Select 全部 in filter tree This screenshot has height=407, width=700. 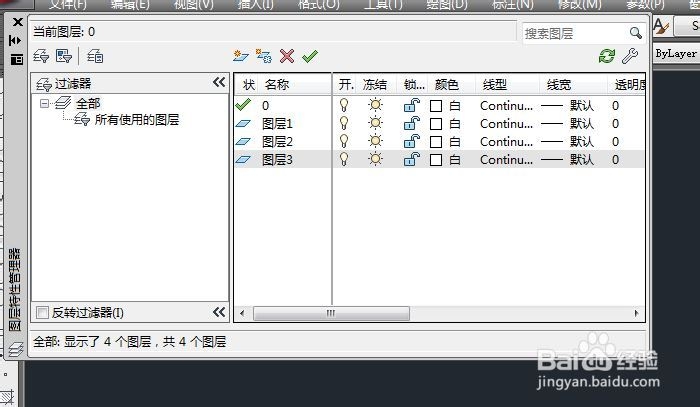pos(88,104)
